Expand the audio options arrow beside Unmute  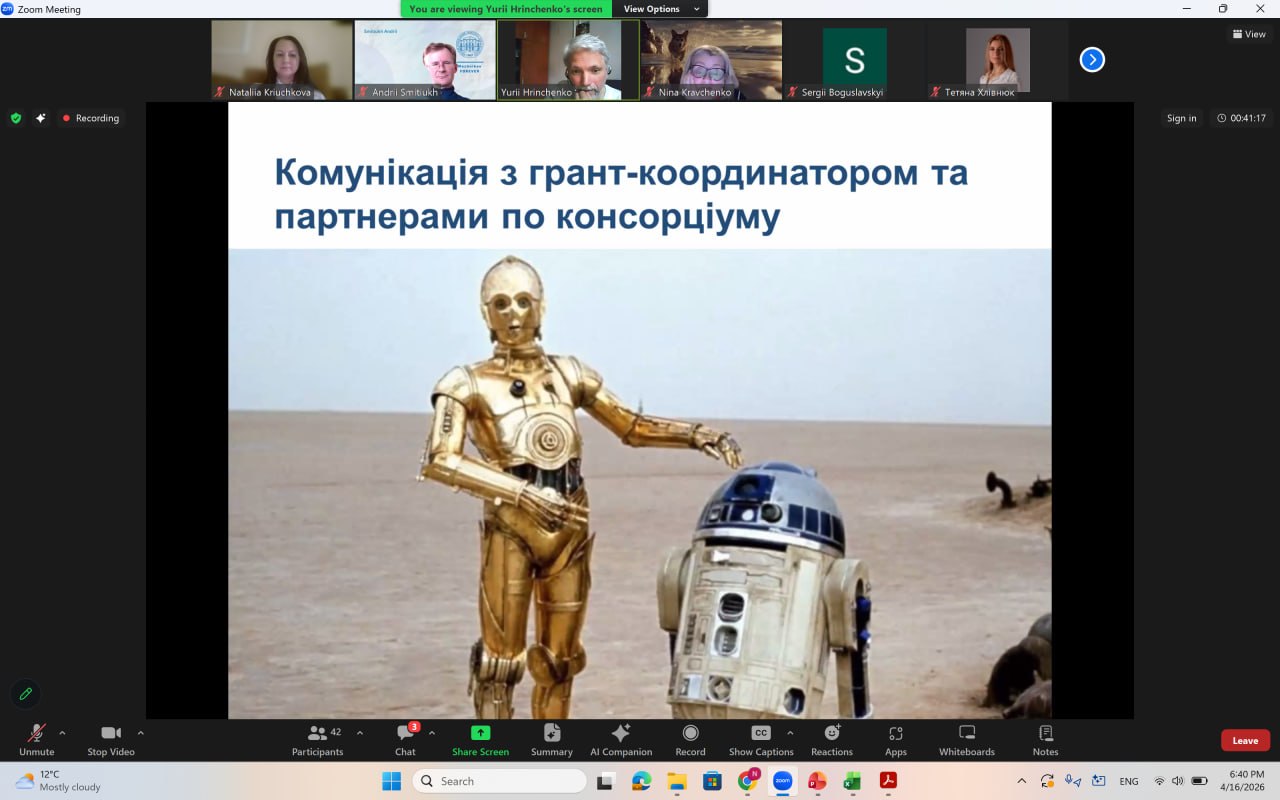pyautogui.click(x=62, y=732)
